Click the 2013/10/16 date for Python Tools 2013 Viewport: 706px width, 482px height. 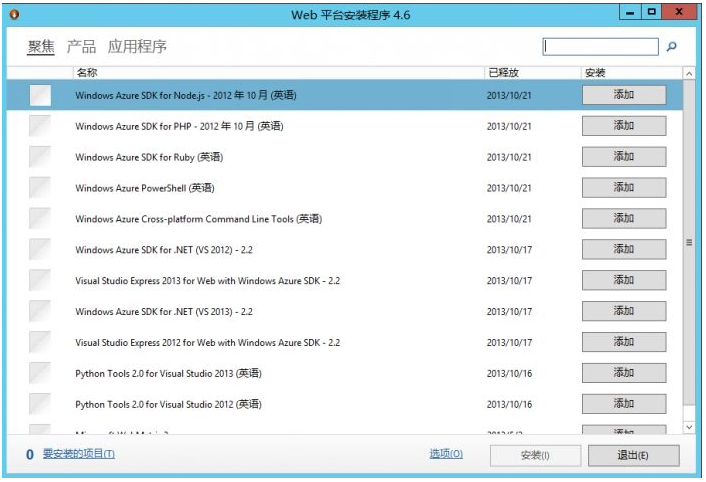[509, 374]
